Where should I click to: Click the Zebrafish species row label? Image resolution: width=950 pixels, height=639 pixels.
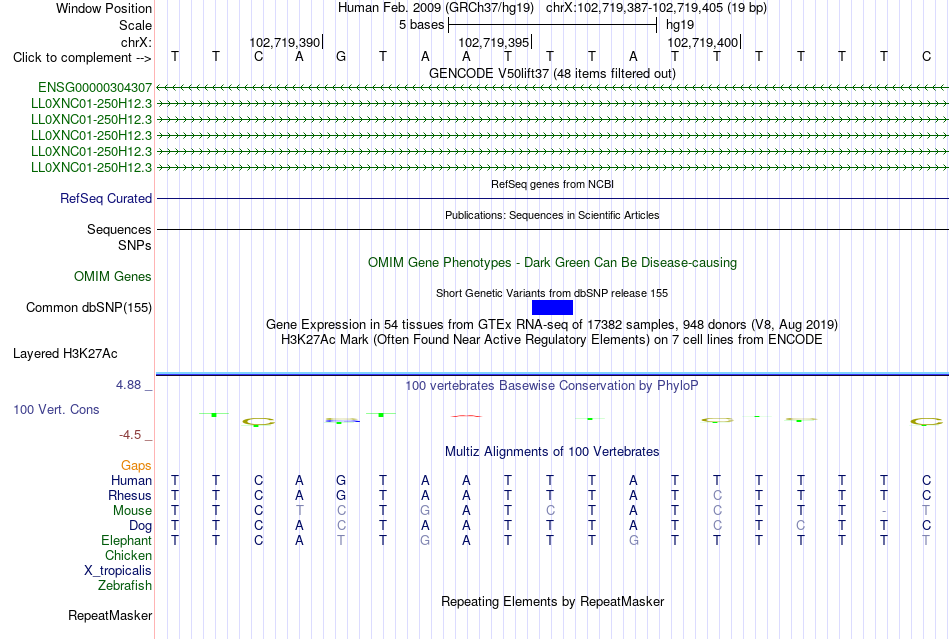tap(125, 586)
